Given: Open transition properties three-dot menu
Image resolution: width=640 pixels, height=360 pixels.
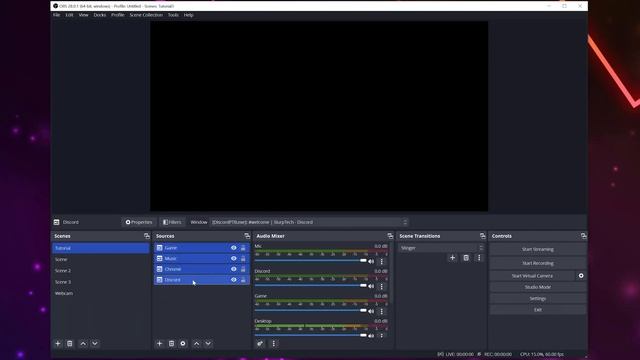Looking at the screenshot, I should (x=479, y=258).
